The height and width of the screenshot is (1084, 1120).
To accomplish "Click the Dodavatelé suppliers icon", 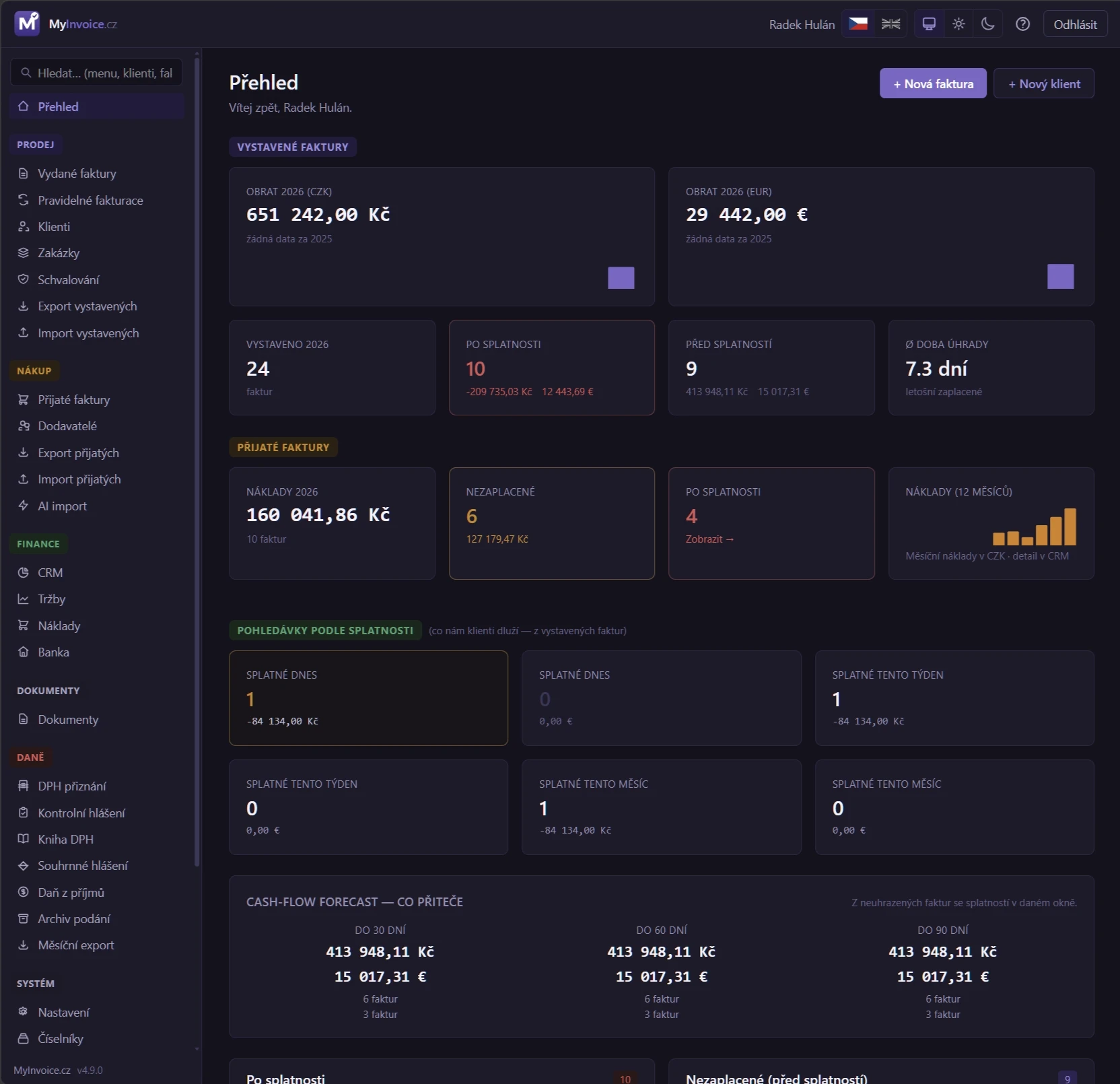I will 24,426.
